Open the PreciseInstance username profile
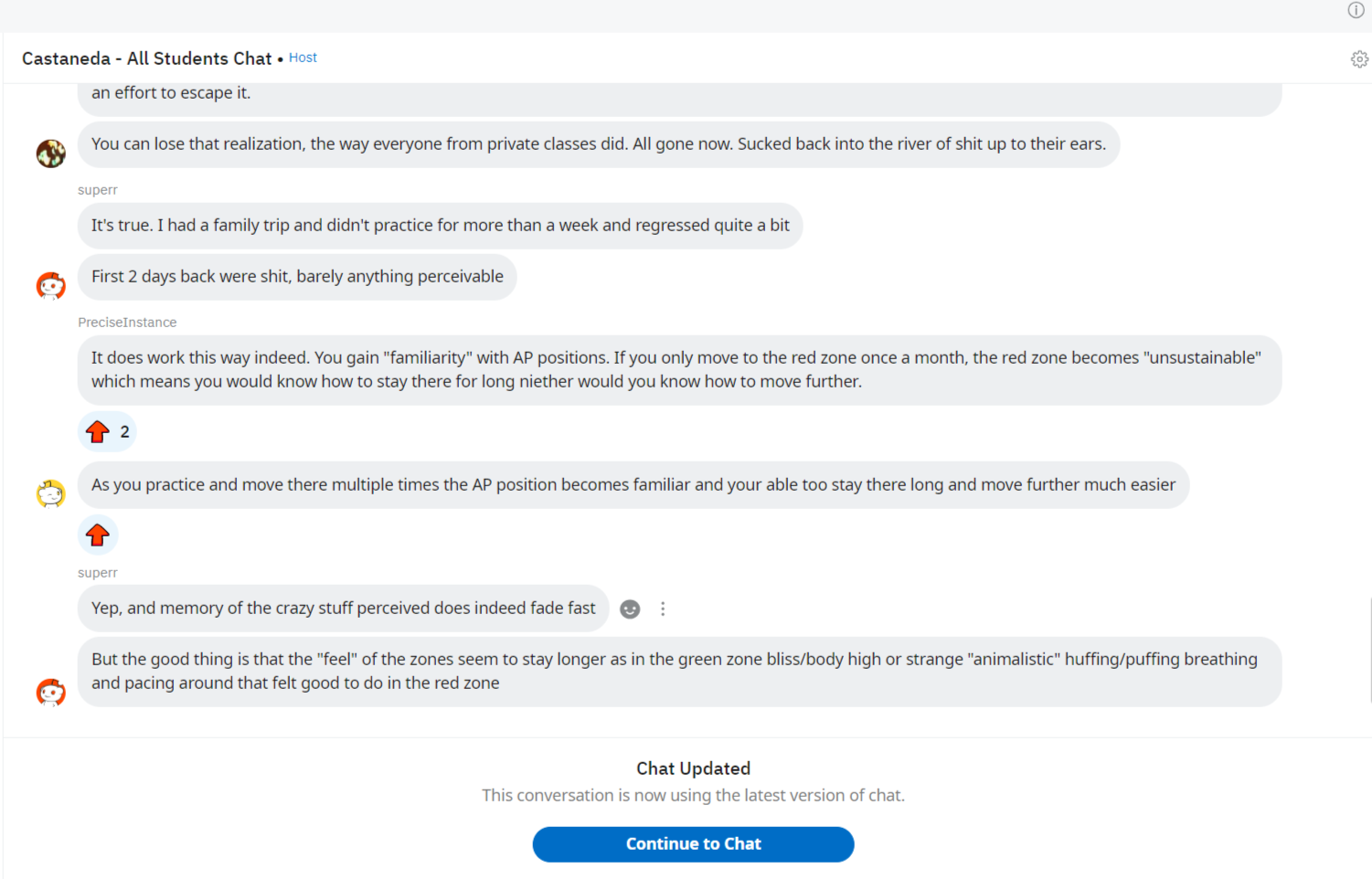Screen dimensions: 1372x879 [127, 323]
